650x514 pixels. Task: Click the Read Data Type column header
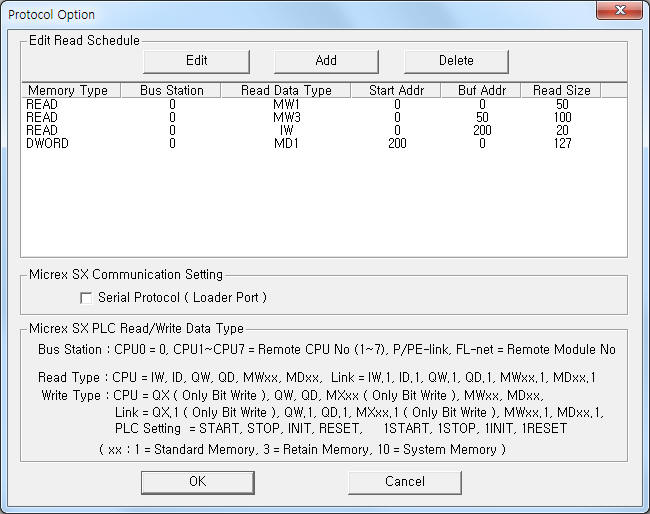286,90
